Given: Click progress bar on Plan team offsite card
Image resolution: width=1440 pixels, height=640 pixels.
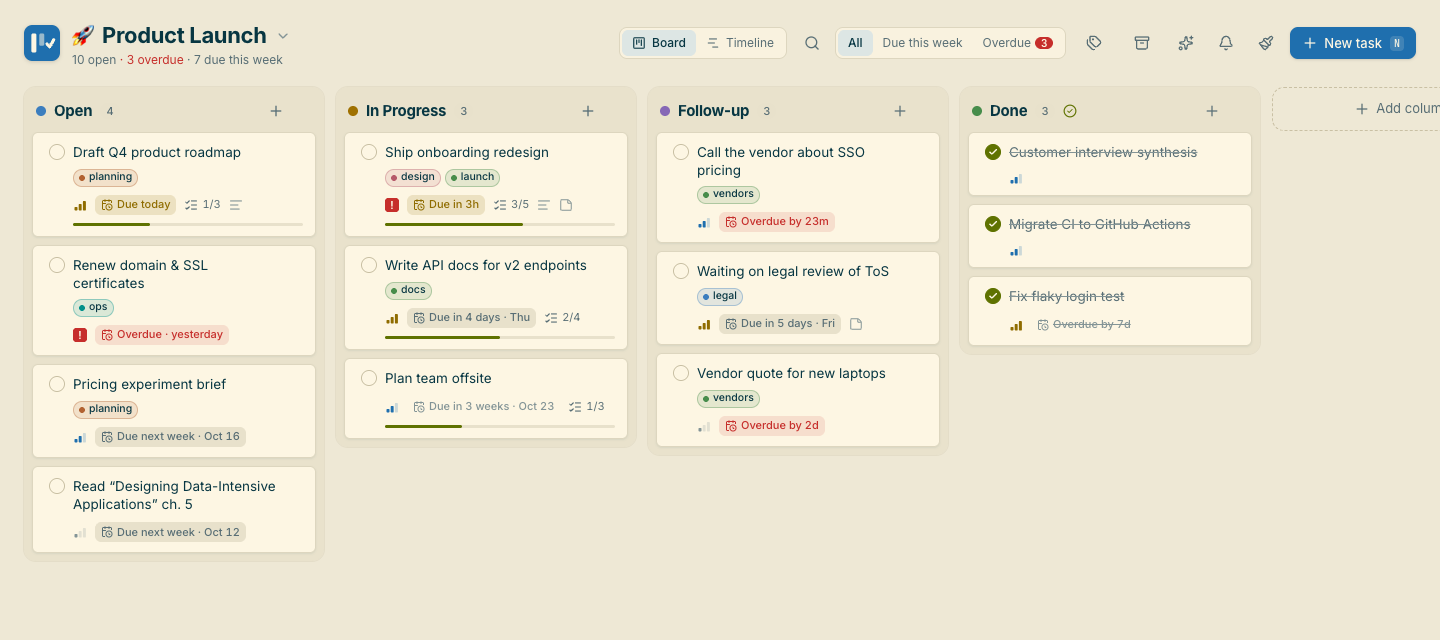Looking at the screenshot, I should coord(500,426).
